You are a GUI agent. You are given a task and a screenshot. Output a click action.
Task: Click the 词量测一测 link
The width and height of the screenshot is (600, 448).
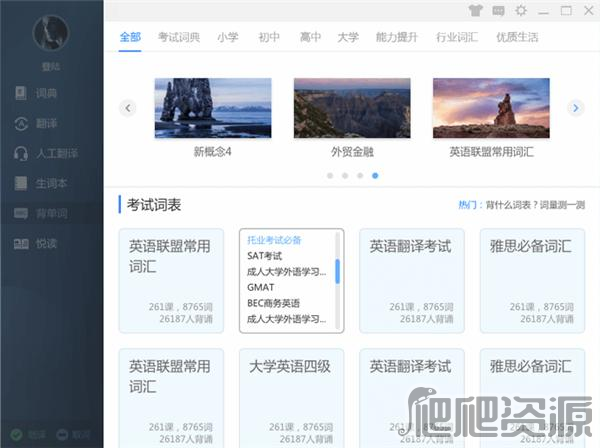pyautogui.click(x=565, y=205)
